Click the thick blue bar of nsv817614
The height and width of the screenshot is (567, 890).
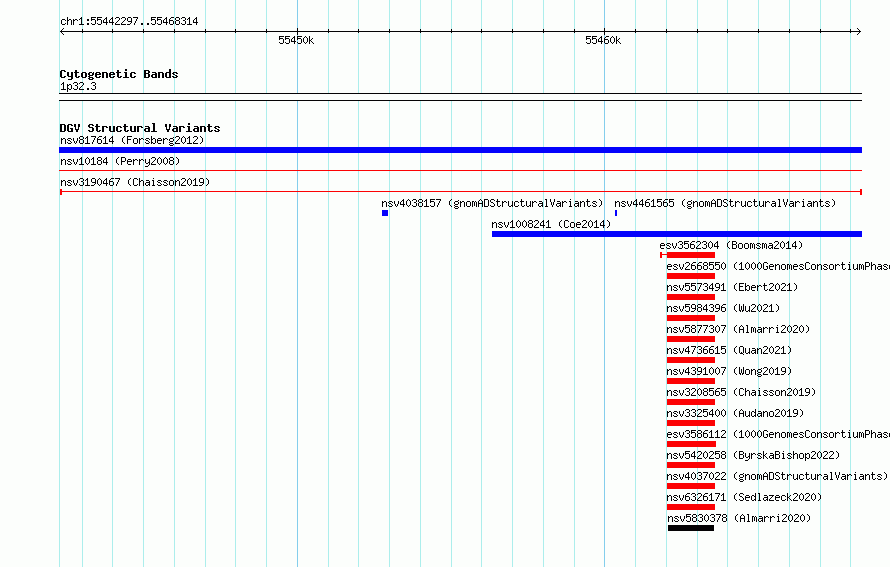[460, 150]
